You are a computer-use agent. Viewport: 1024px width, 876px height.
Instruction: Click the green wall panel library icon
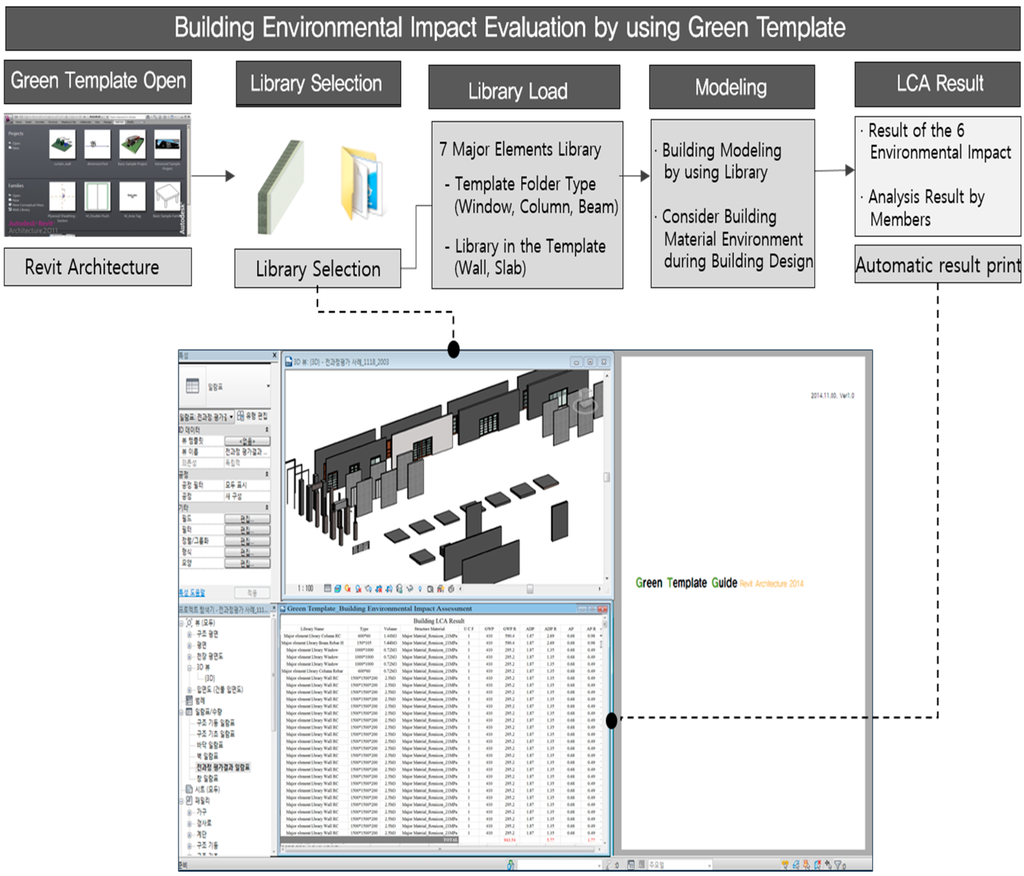pyautogui.click(x=281, y=187)
